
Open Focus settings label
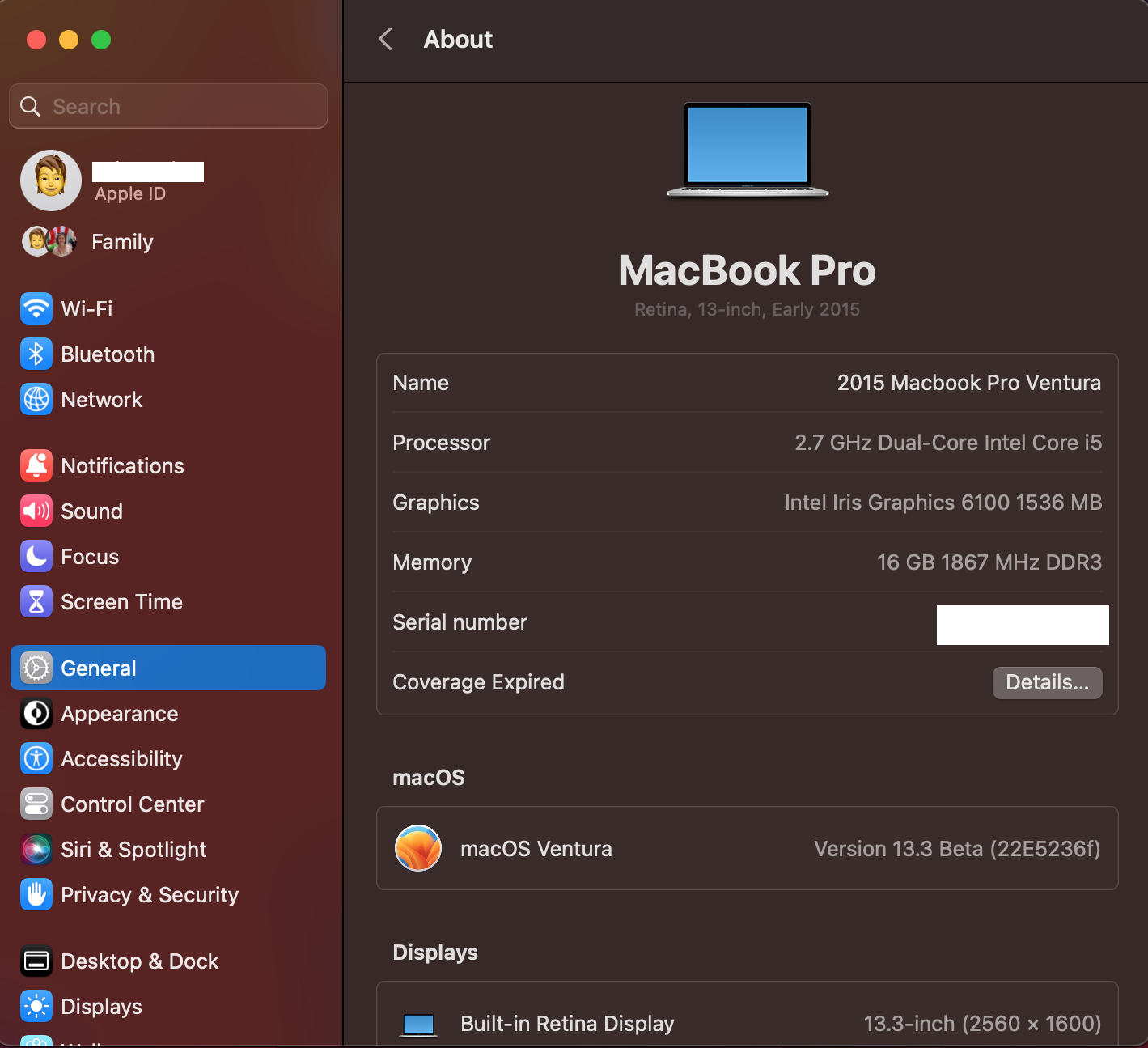(x=90, y=556)
